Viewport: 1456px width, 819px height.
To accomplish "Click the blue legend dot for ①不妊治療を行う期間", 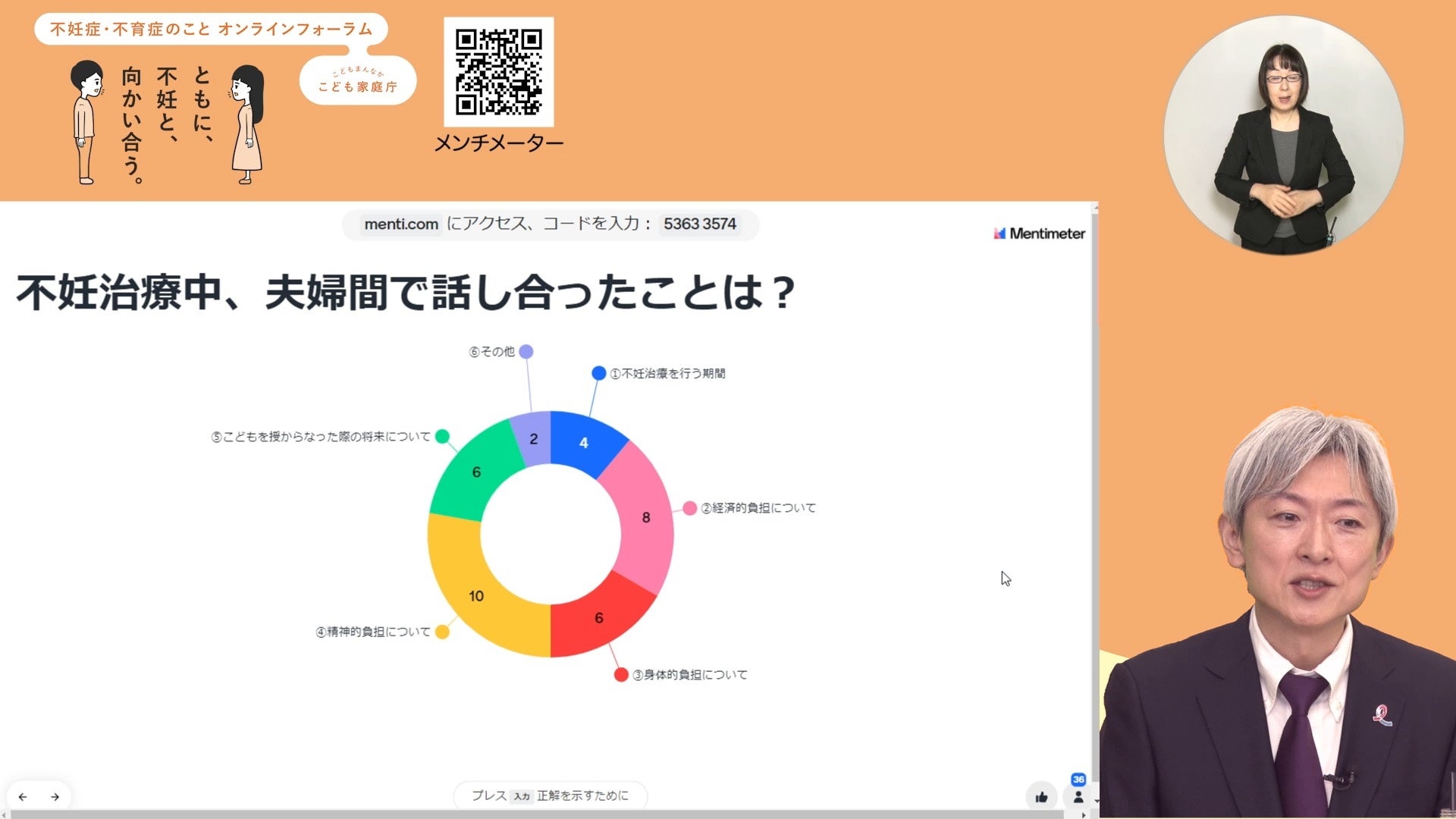I will [598, 373].
